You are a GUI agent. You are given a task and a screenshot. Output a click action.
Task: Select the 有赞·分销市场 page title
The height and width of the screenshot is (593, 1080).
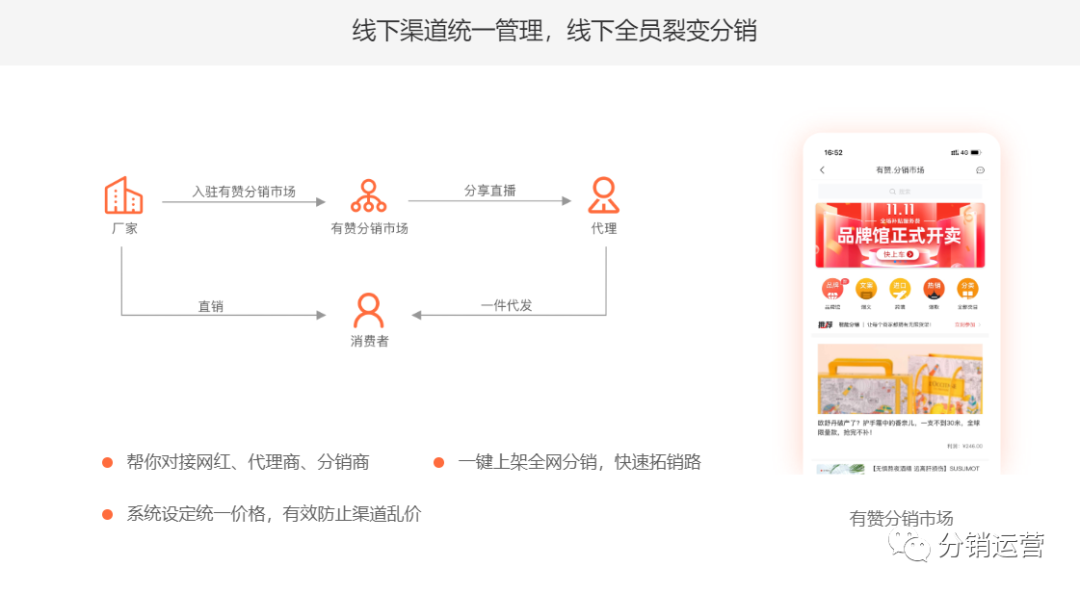pos(899,170)
